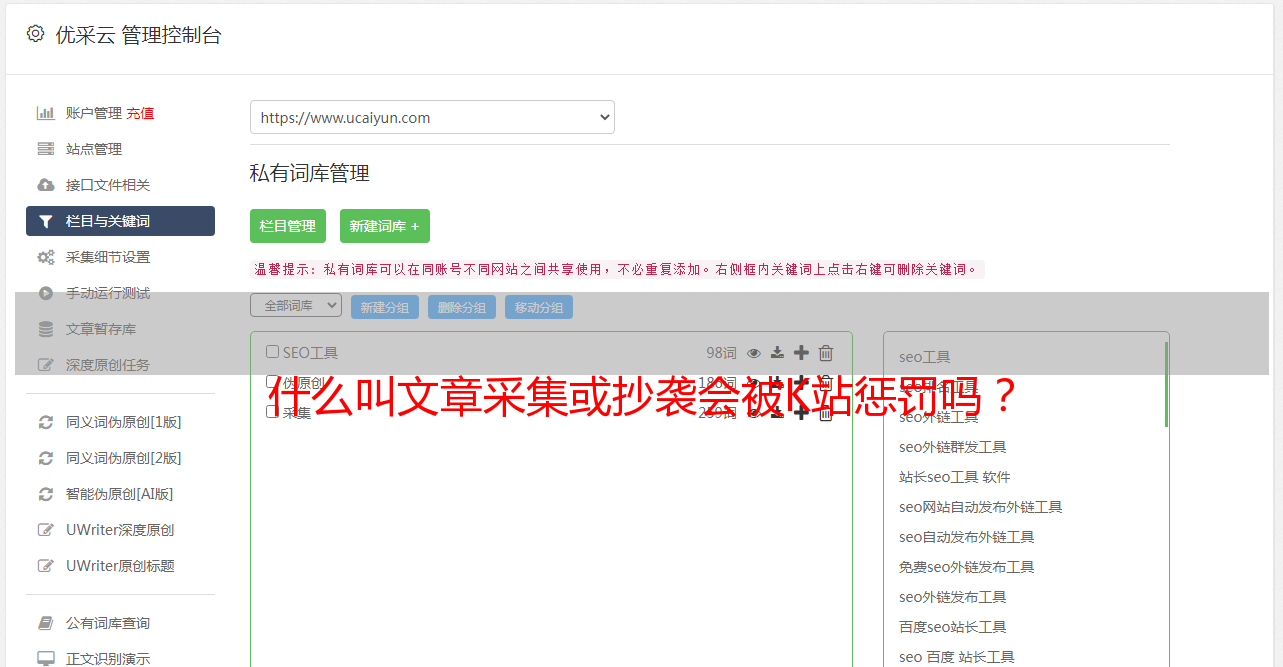Click the keyword list's green scrollbar

pos(1166,384)
